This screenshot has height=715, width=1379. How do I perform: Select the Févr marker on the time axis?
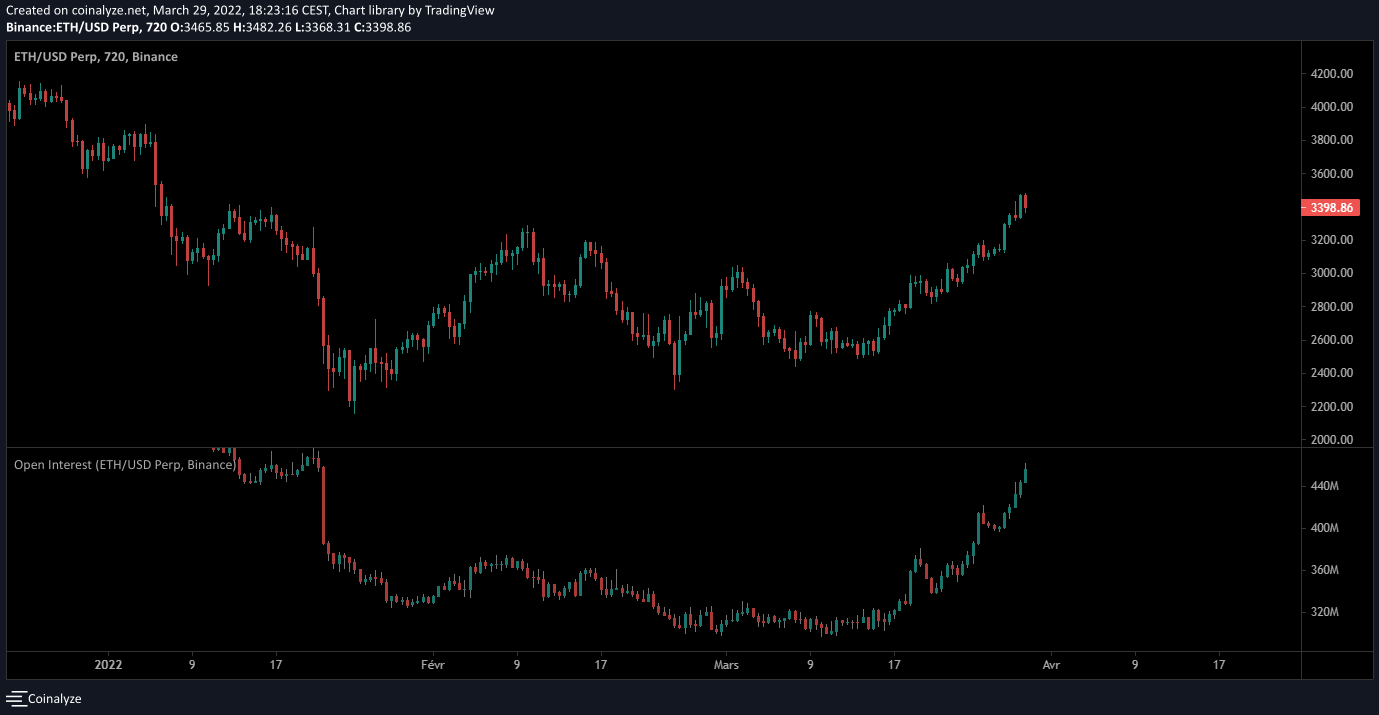click(x=432, y=664)
